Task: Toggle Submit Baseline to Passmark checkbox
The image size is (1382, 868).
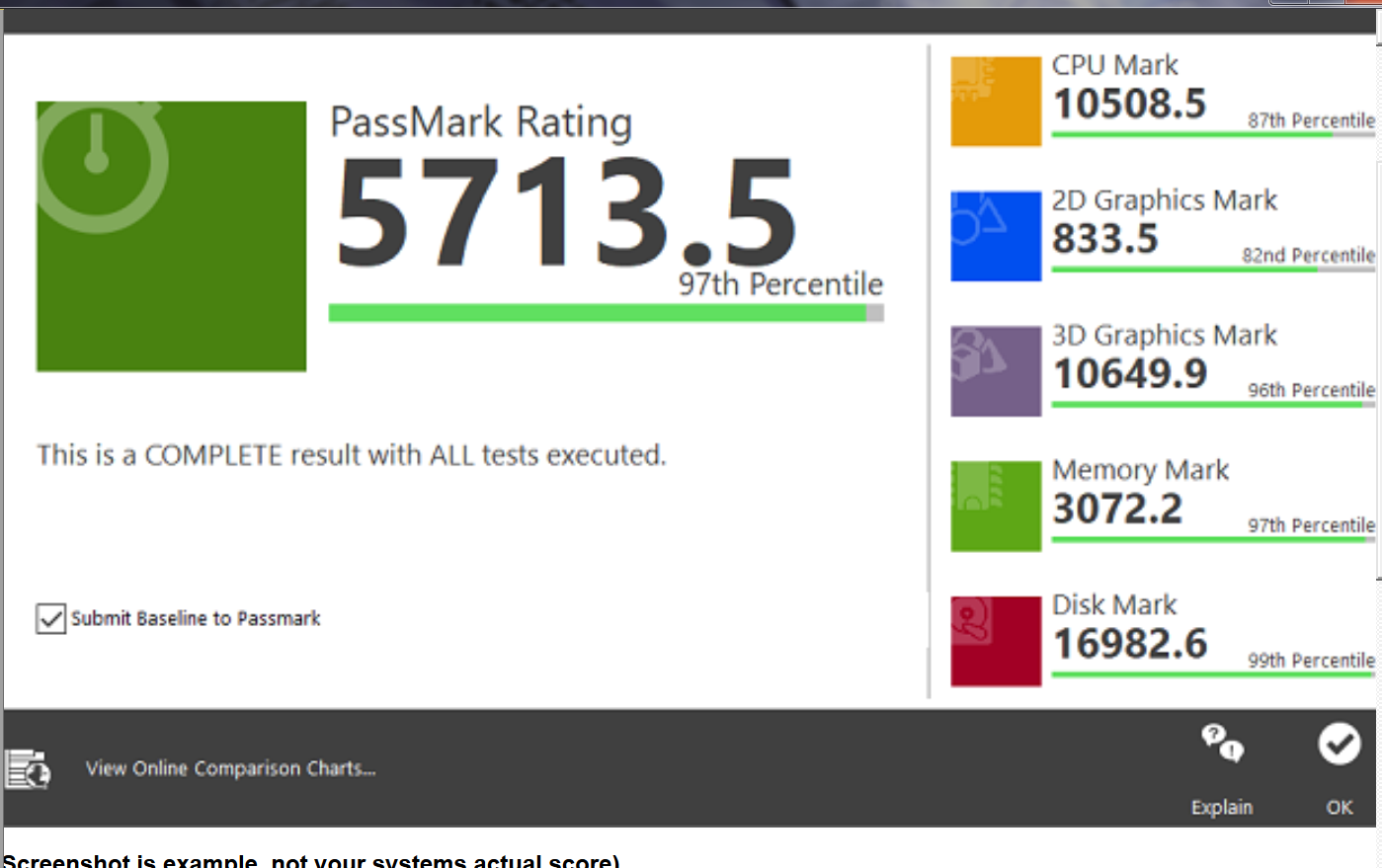Action: click(x=50, y=619)
